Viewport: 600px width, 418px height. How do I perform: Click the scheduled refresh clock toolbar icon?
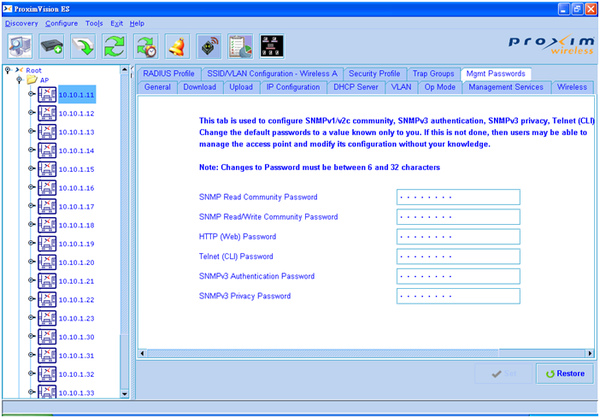coord(146,46)
